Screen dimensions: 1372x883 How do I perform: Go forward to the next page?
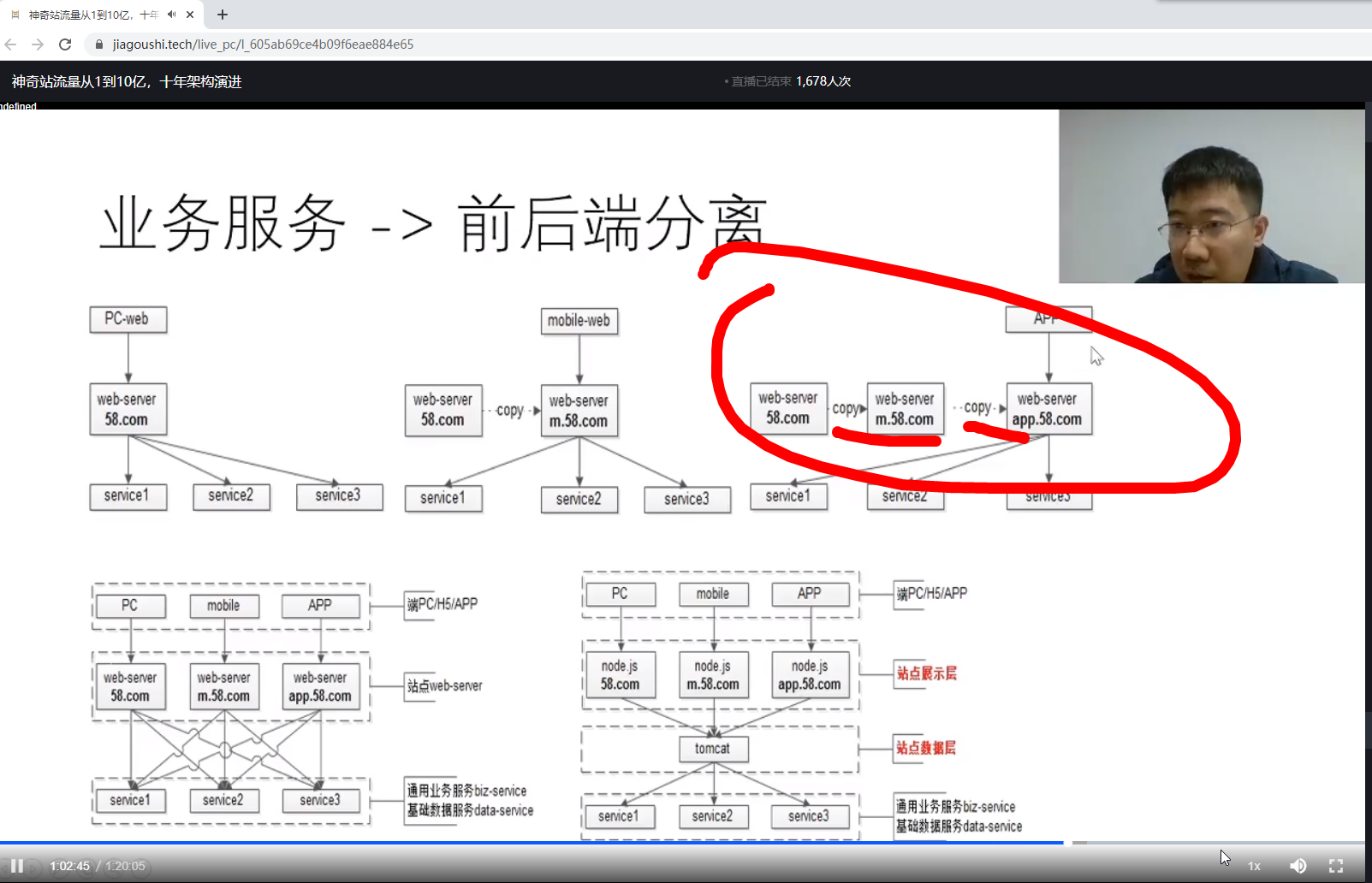(38, 44)
